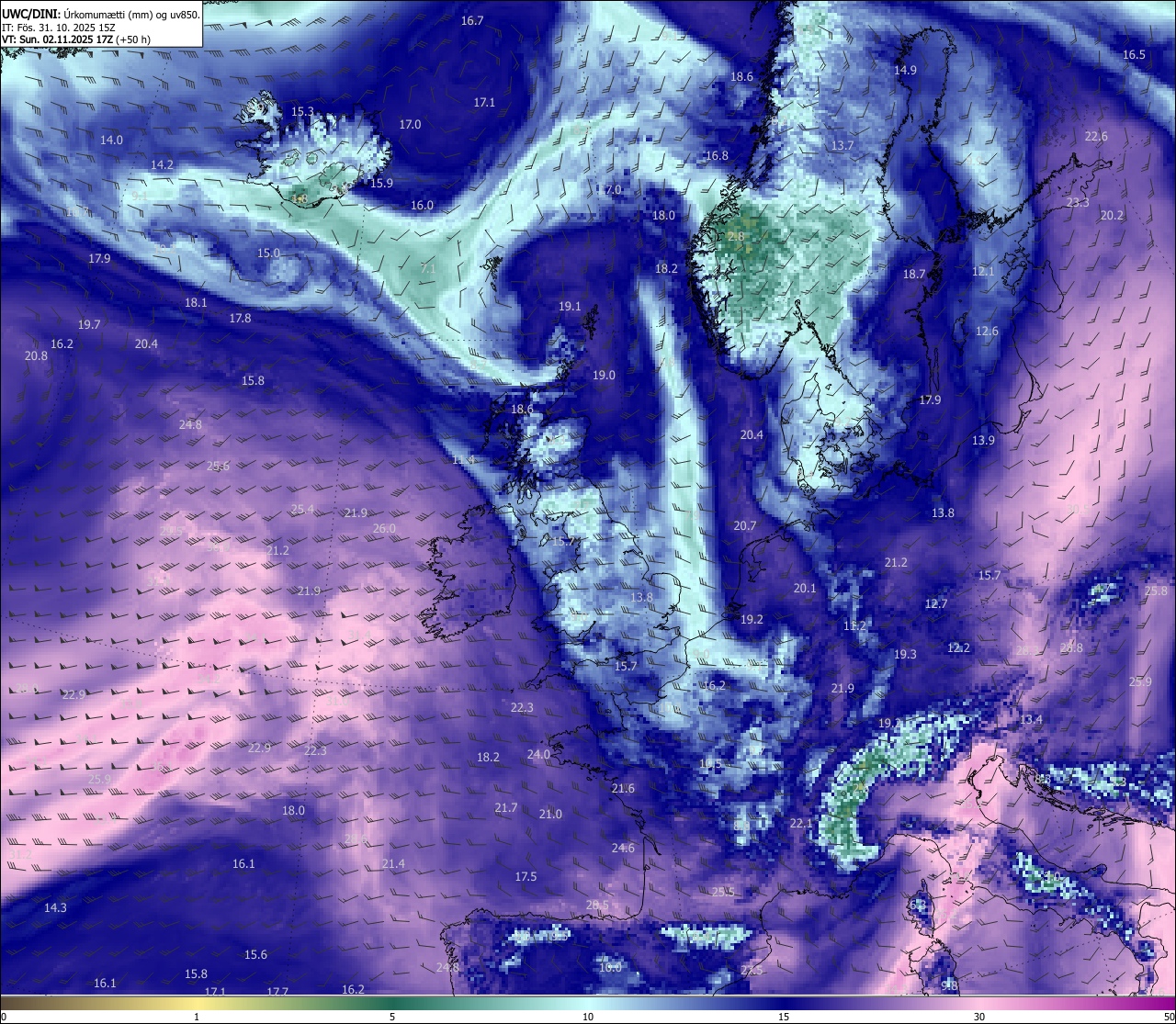
Task: Click the map value '18.1'
Action: click(x=195, y=302)
